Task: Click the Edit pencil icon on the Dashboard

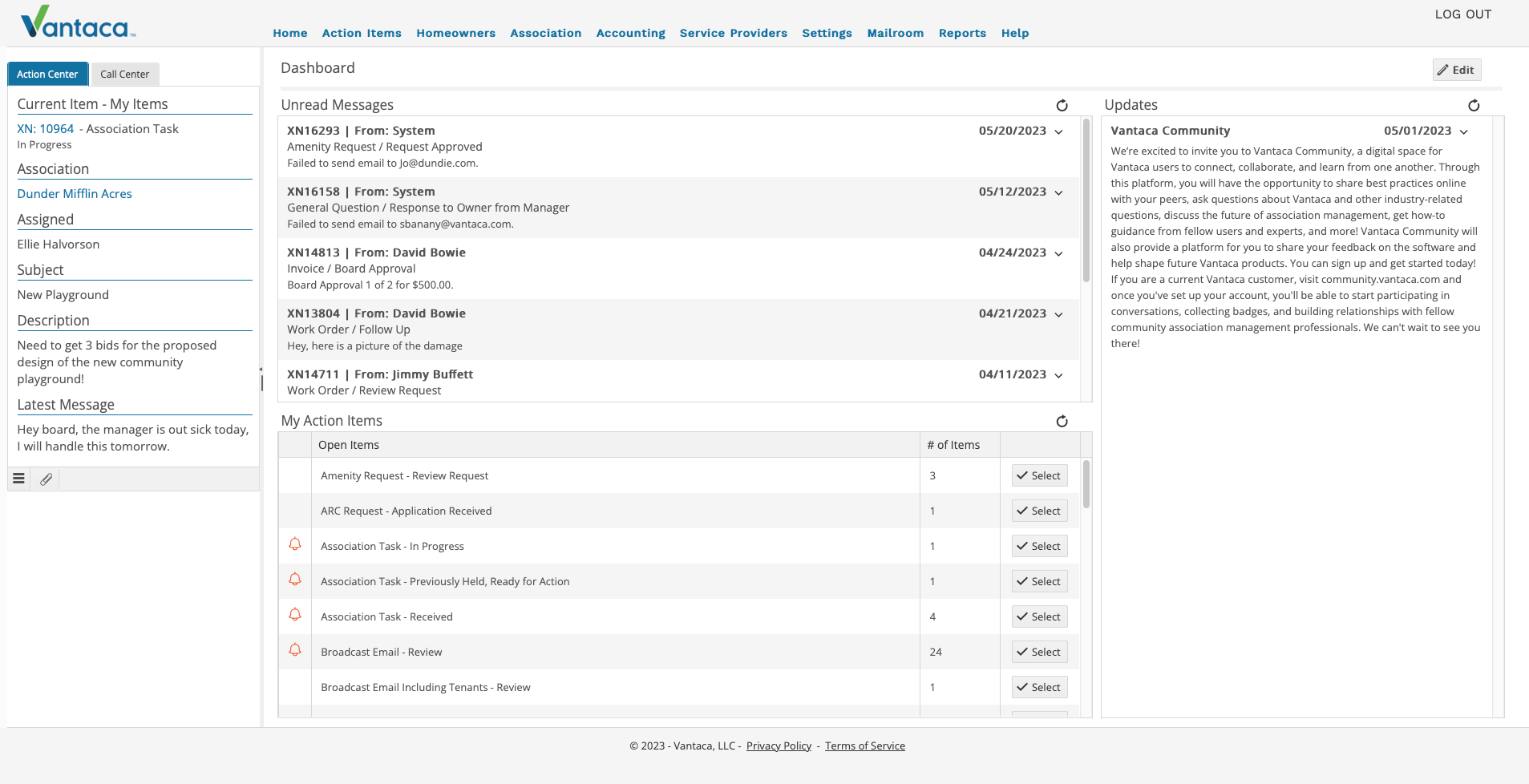Action: tap(1455, 70)
